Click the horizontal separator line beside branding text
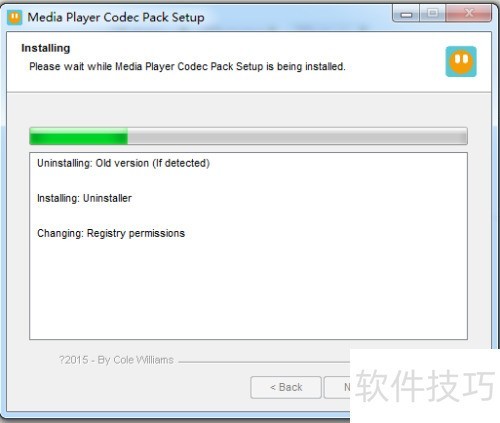 point(264,361)
